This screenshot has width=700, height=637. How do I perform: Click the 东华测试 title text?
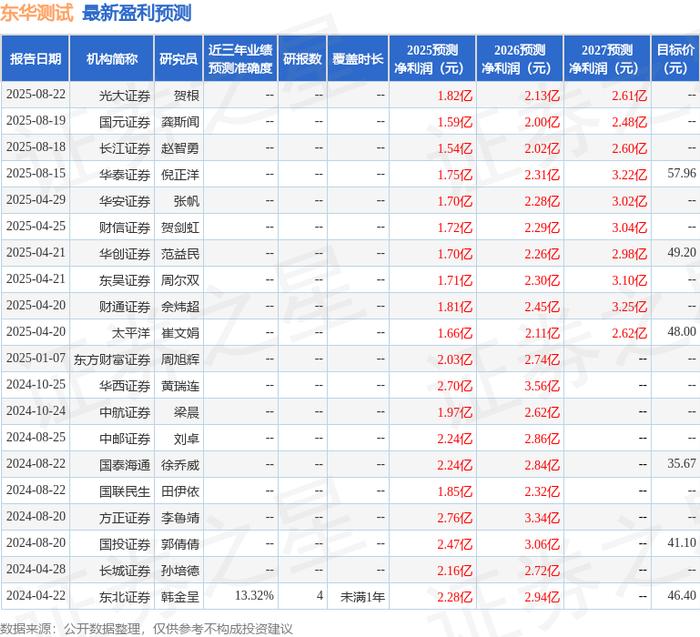[x=37, y=12]
